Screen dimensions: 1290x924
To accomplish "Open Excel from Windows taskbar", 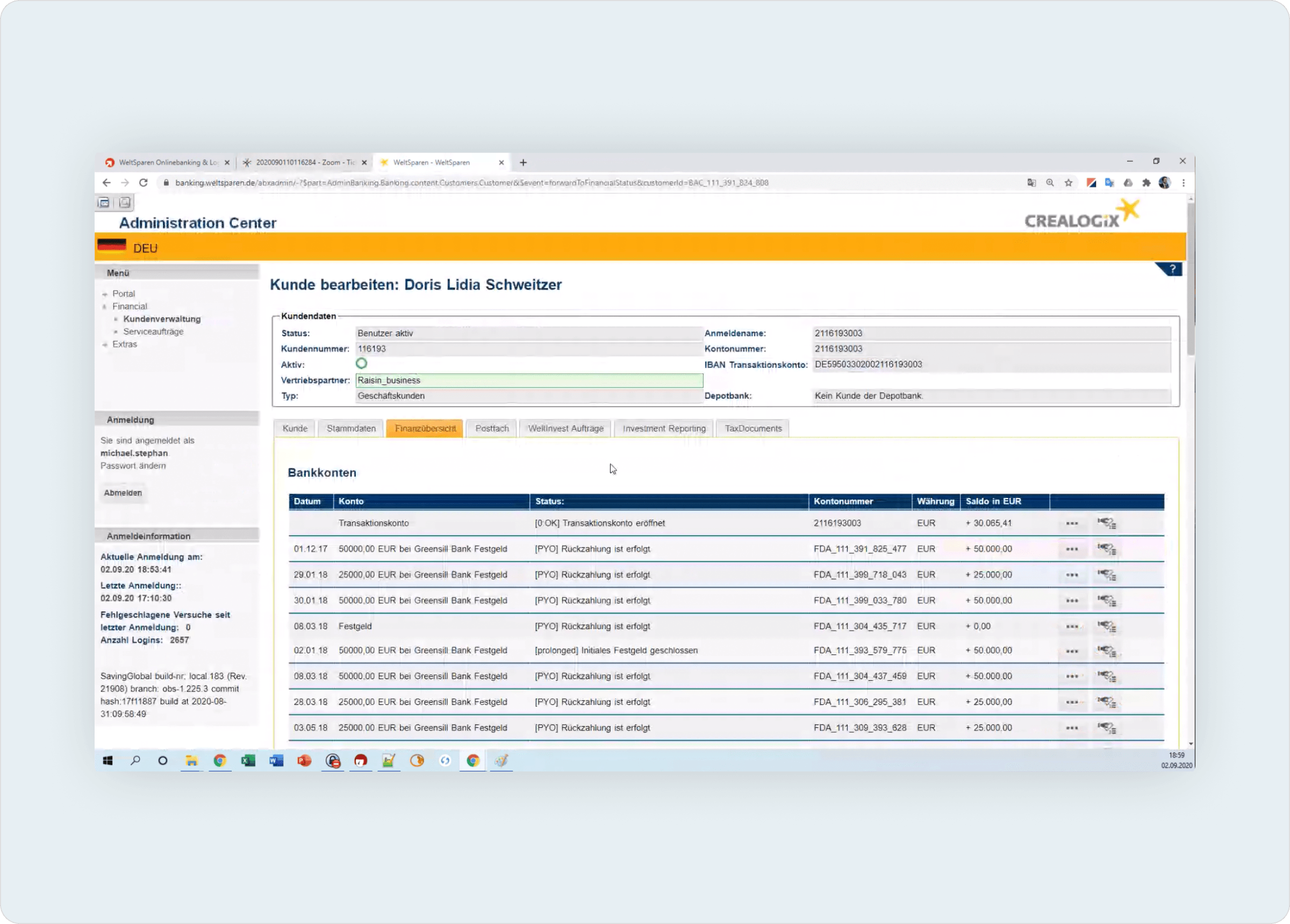I will pos(248,761).
